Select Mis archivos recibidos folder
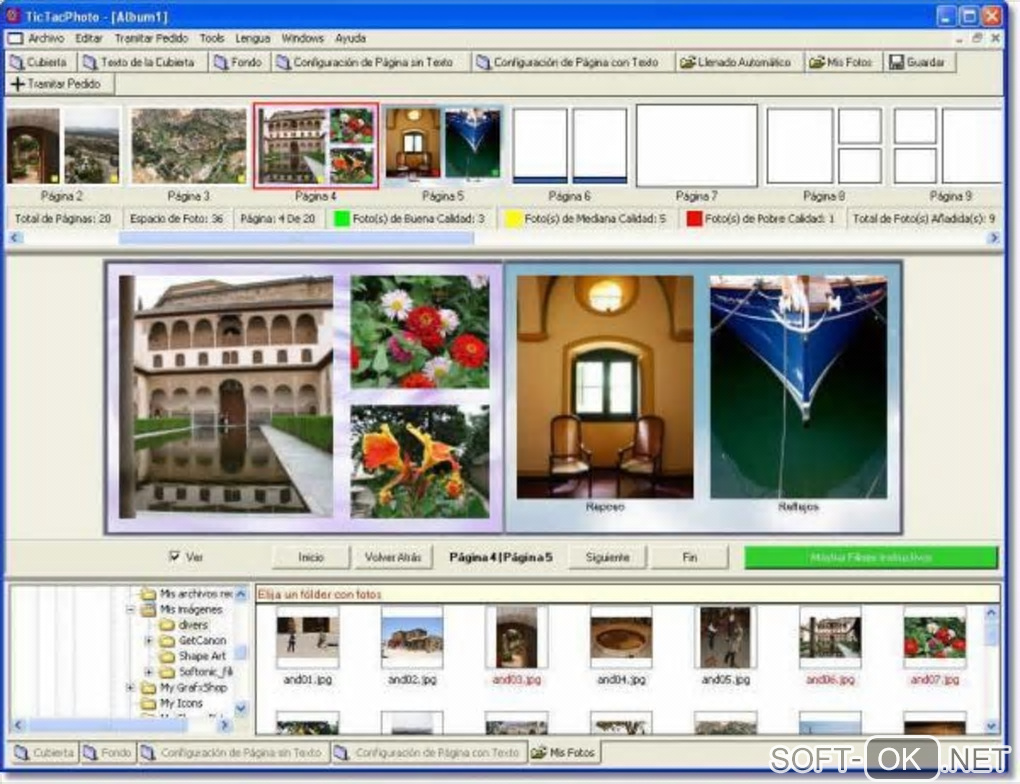The image size is (1020, 784). (x=196, y=594)
